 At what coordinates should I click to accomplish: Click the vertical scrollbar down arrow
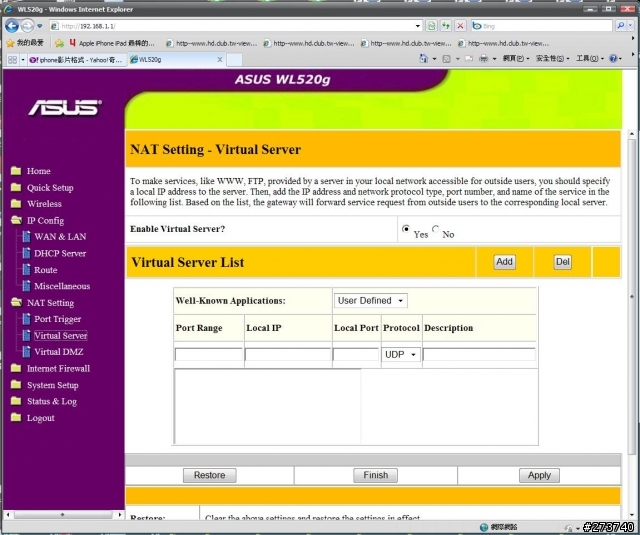click(632, 515)
